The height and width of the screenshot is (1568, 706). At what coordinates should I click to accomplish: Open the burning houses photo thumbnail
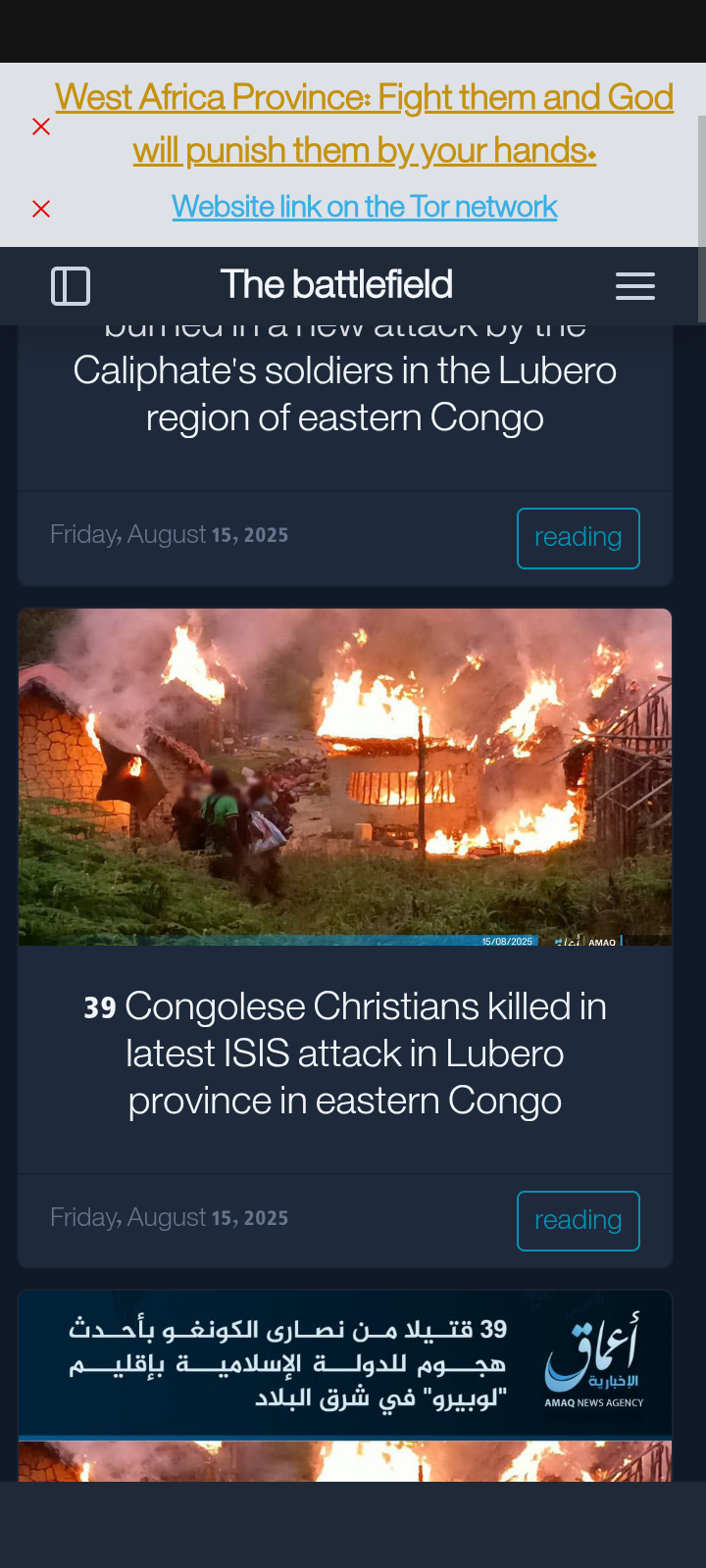pos(345,777)
